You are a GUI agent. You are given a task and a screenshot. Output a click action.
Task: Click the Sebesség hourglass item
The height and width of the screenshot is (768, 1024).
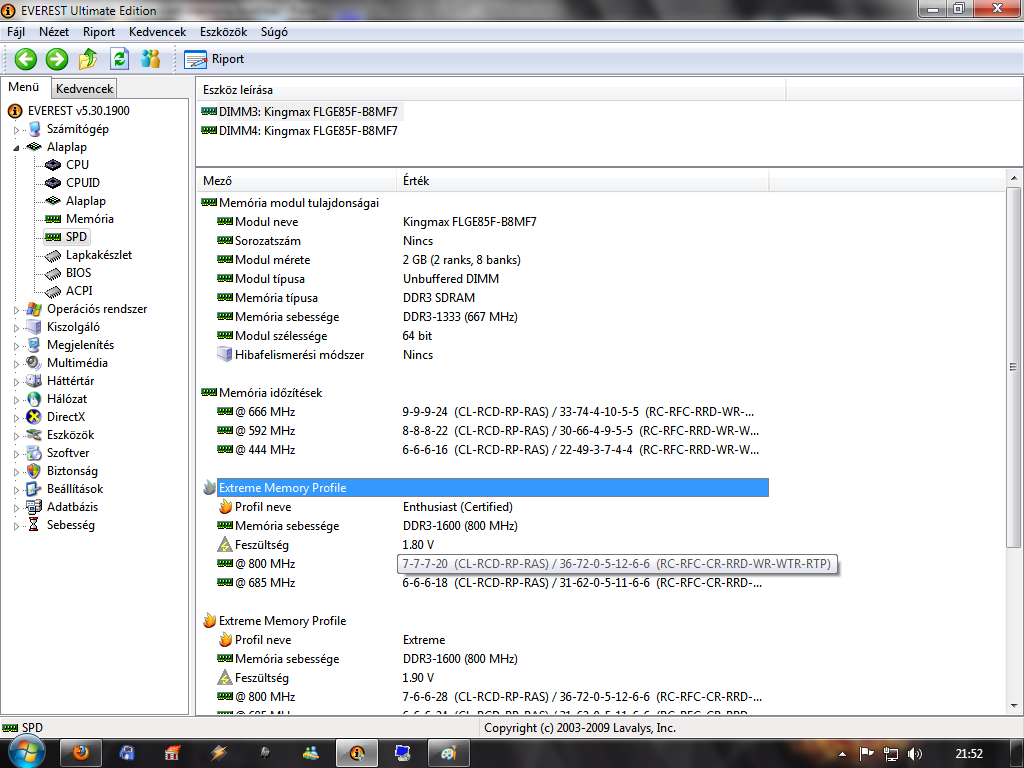click(71, 525)
